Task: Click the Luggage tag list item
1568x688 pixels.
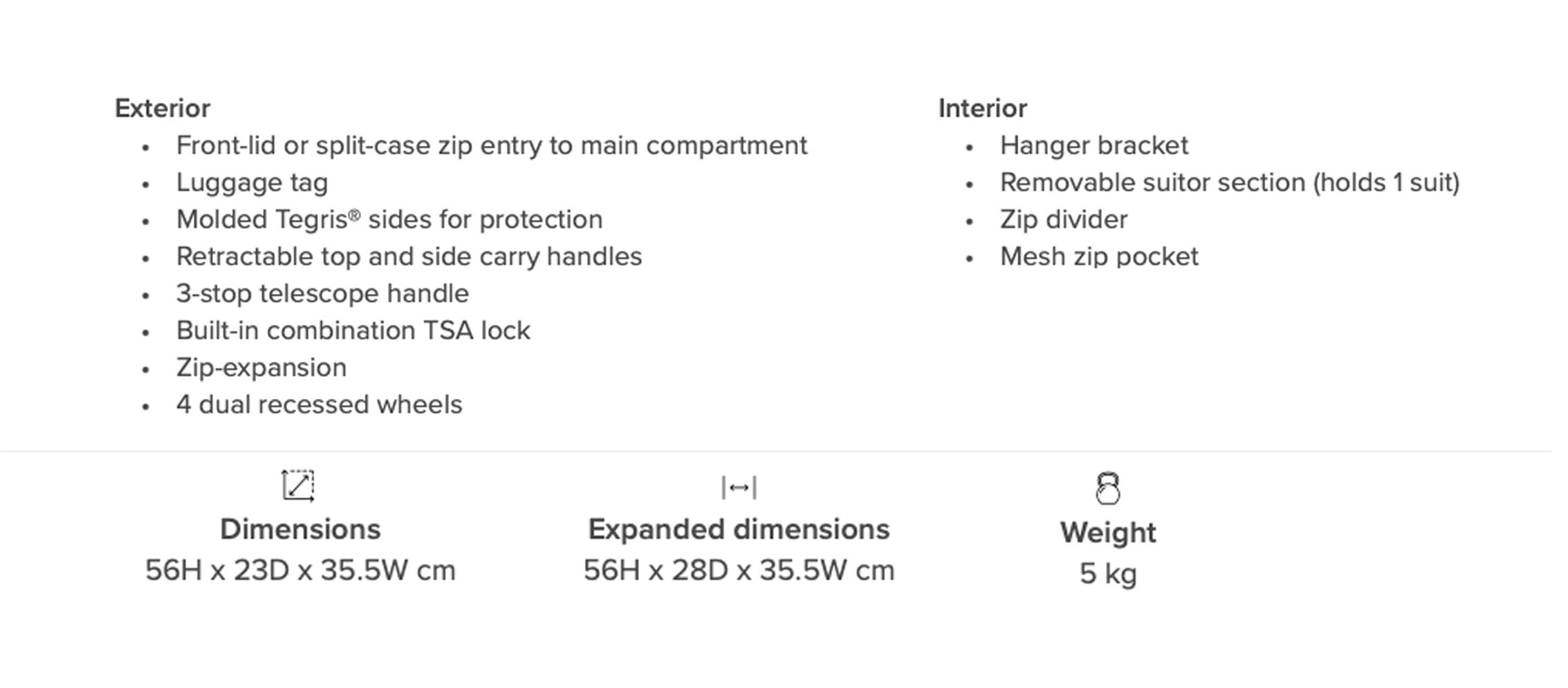Action: coord(252,183)
